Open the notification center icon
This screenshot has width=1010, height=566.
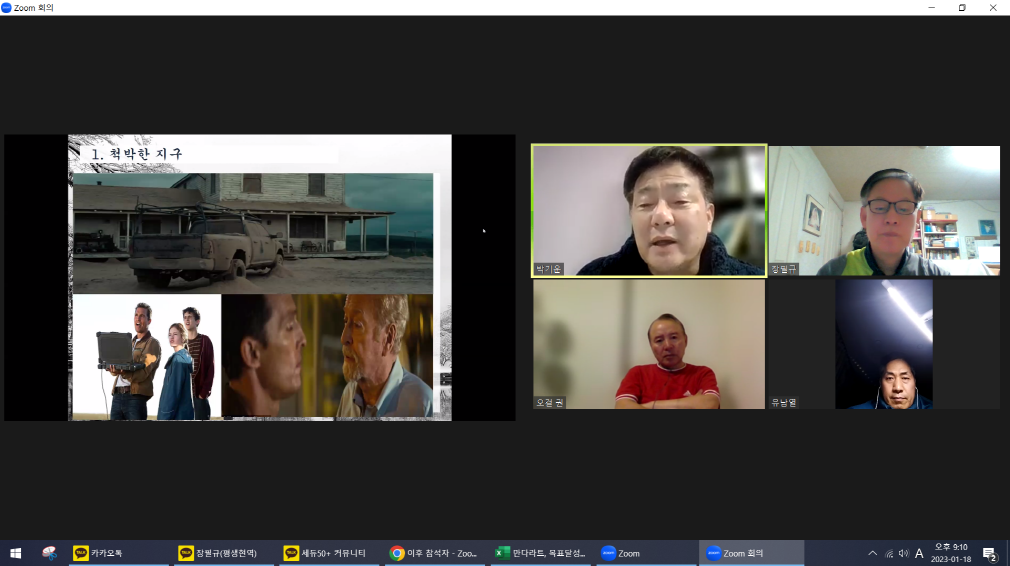tap(989, 553)
